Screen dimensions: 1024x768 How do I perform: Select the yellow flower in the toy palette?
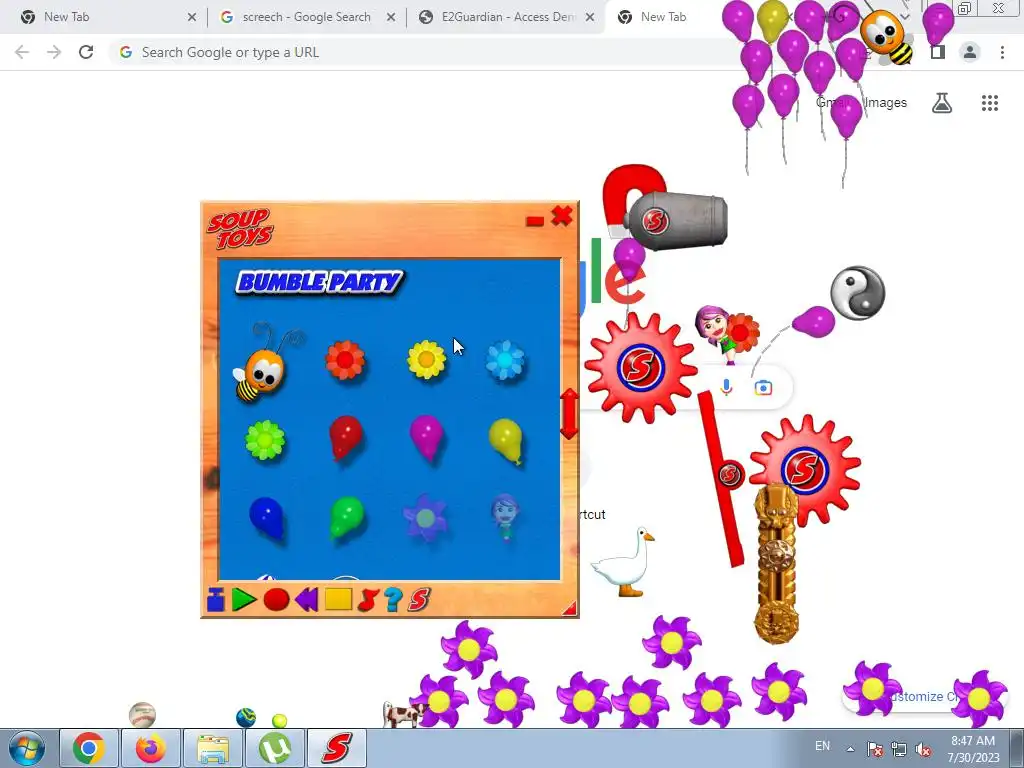click(426, 359)
